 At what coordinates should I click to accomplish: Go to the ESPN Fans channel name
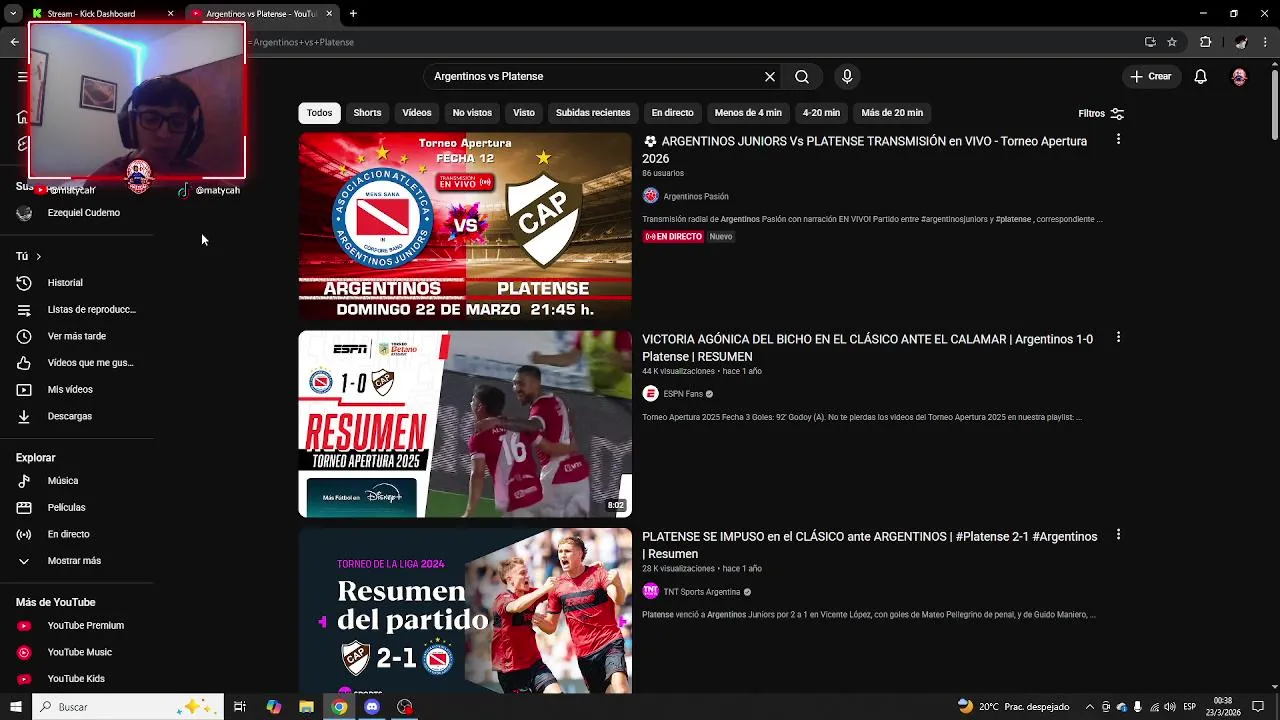pyautogui.click(x=683, y=394)
